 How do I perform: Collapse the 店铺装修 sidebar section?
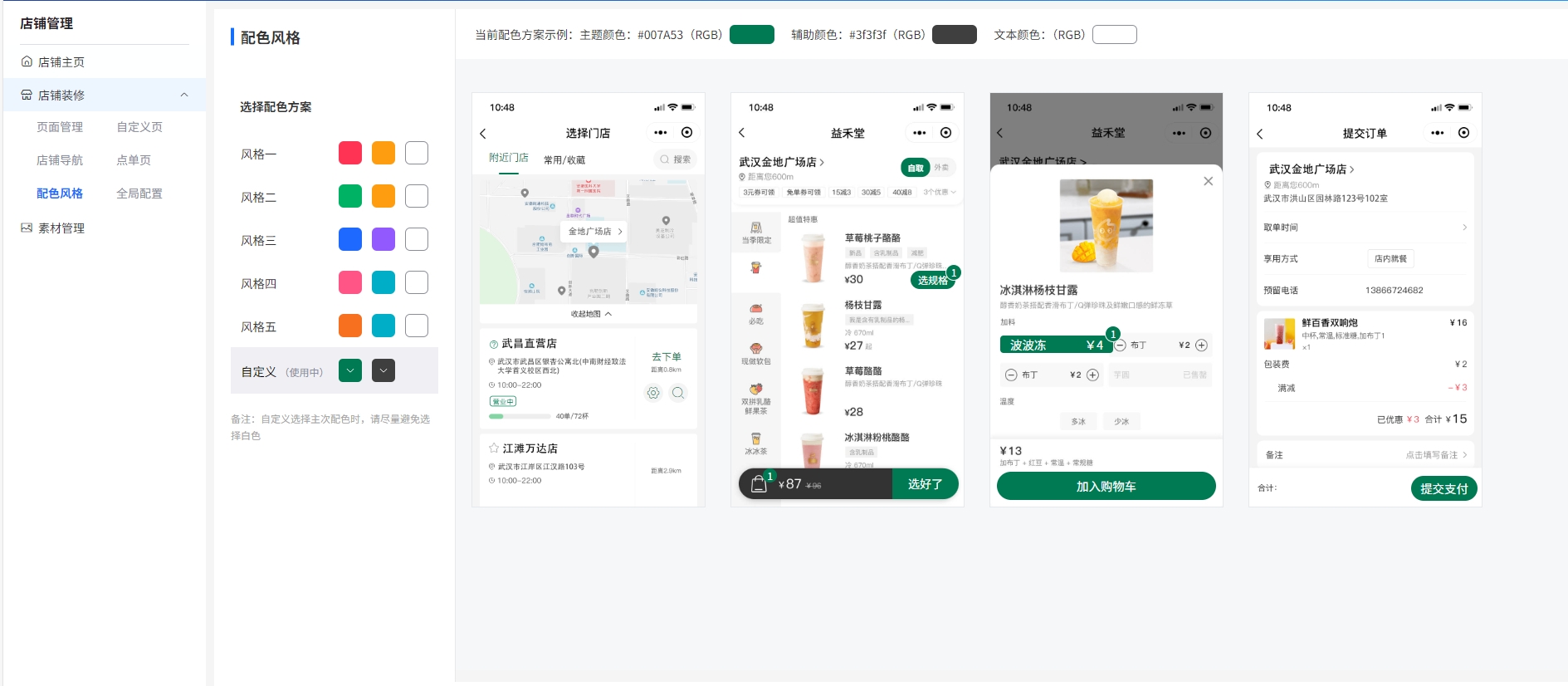click(184, 95)
